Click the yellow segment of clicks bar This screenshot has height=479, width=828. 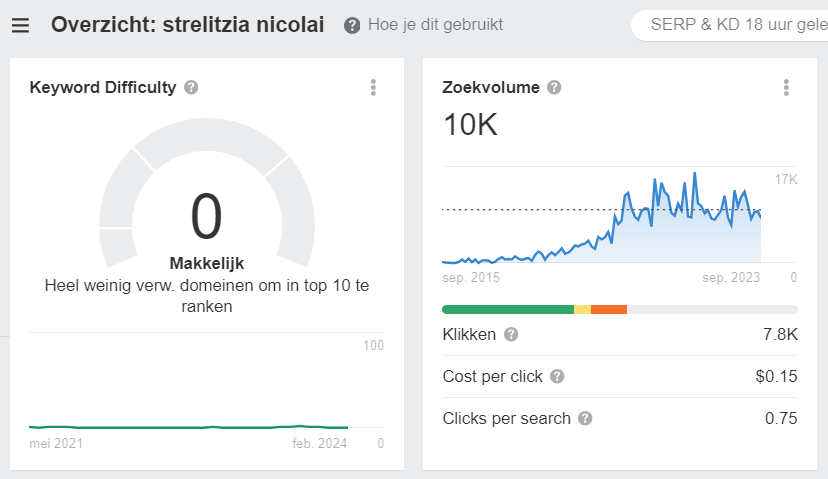coord(582,309)
